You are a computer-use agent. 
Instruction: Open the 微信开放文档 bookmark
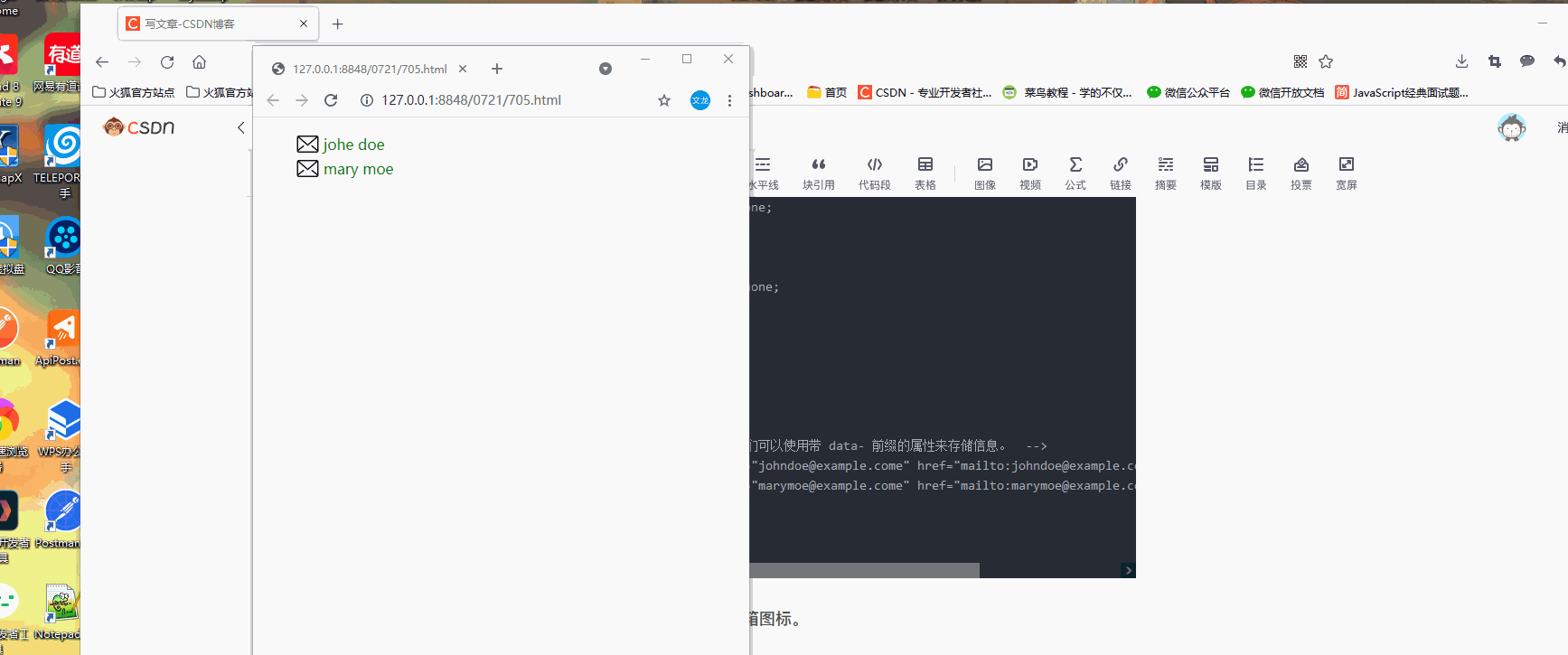pos(1282,92)
